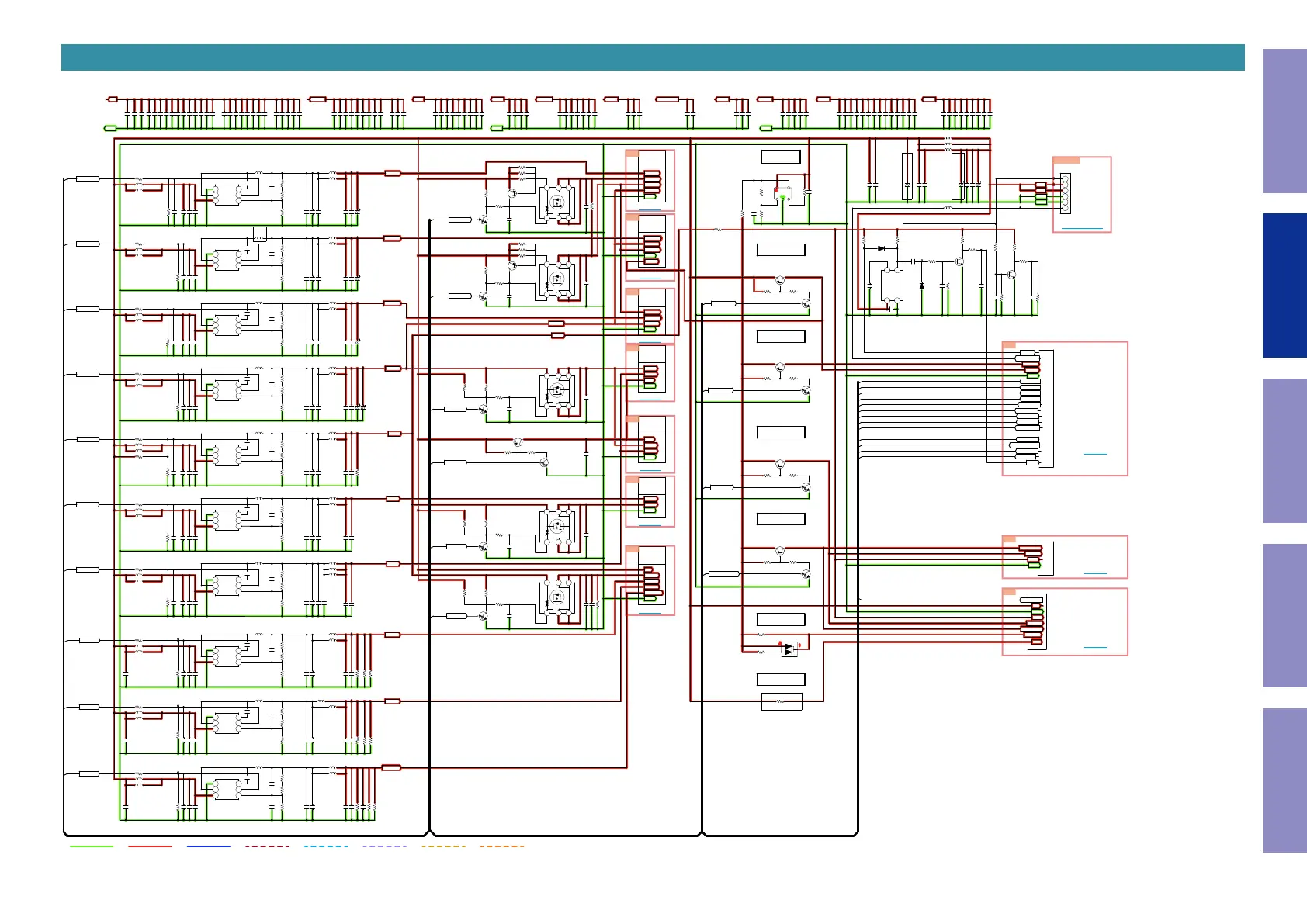Click the dashed orange legend line at far right

coord(502,846)
